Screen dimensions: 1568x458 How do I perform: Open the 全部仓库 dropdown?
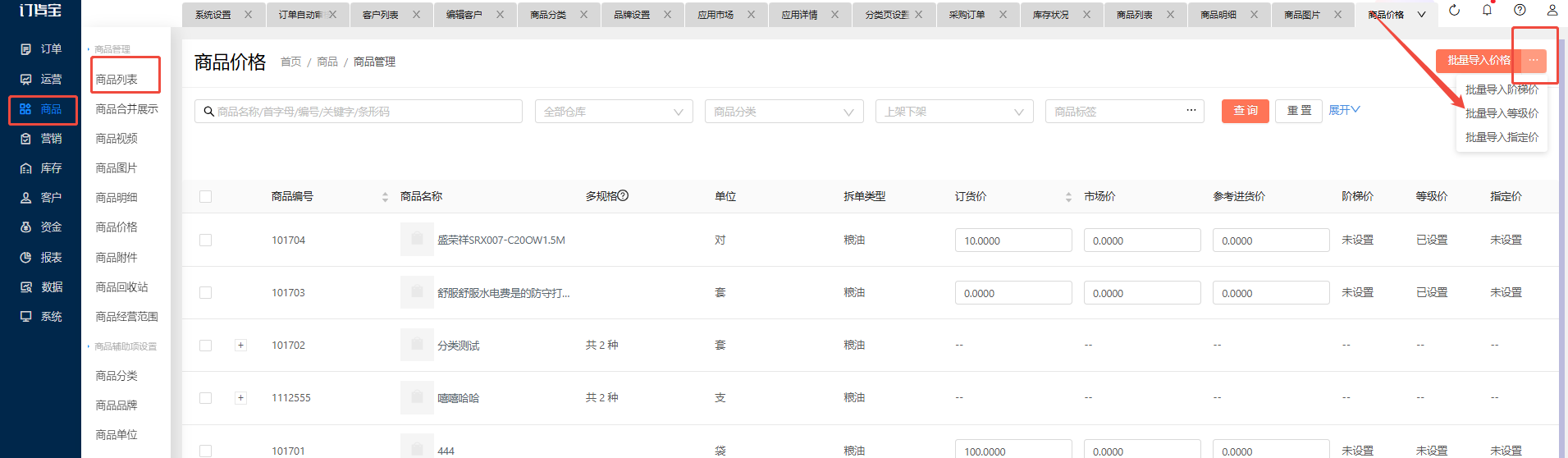click(614, 112)
